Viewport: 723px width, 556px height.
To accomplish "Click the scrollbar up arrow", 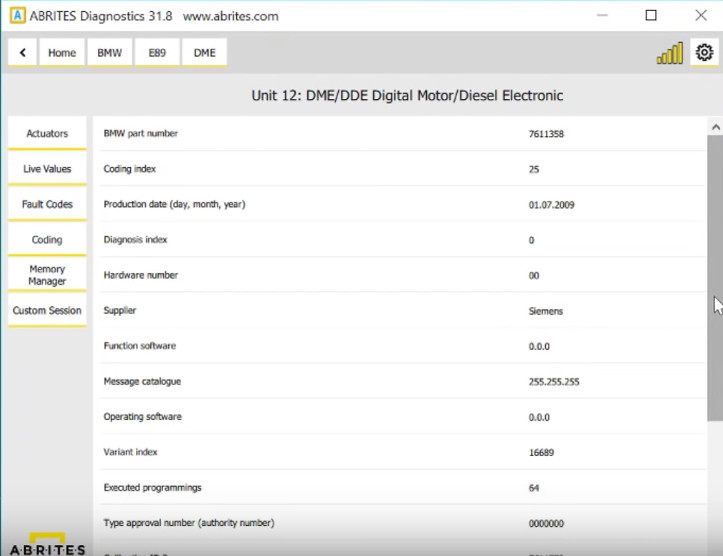I will [716, 127].
